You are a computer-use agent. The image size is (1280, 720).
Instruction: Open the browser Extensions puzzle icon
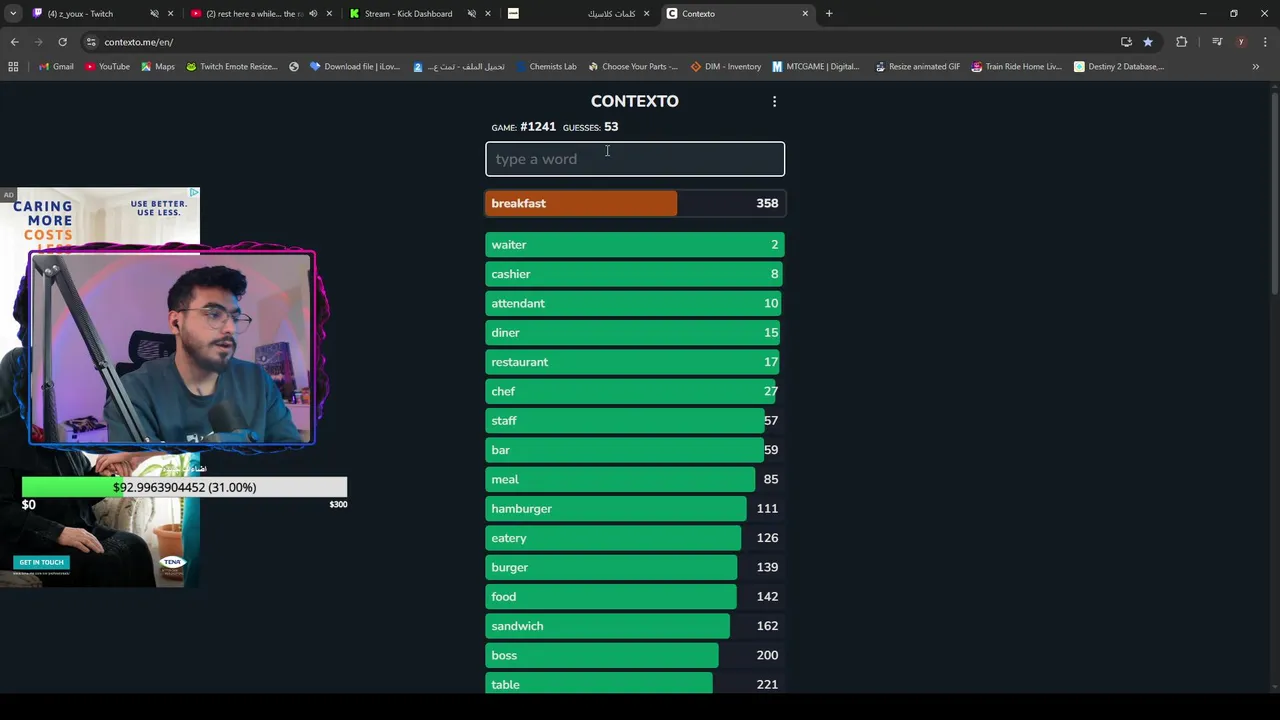pos(1182,42)
